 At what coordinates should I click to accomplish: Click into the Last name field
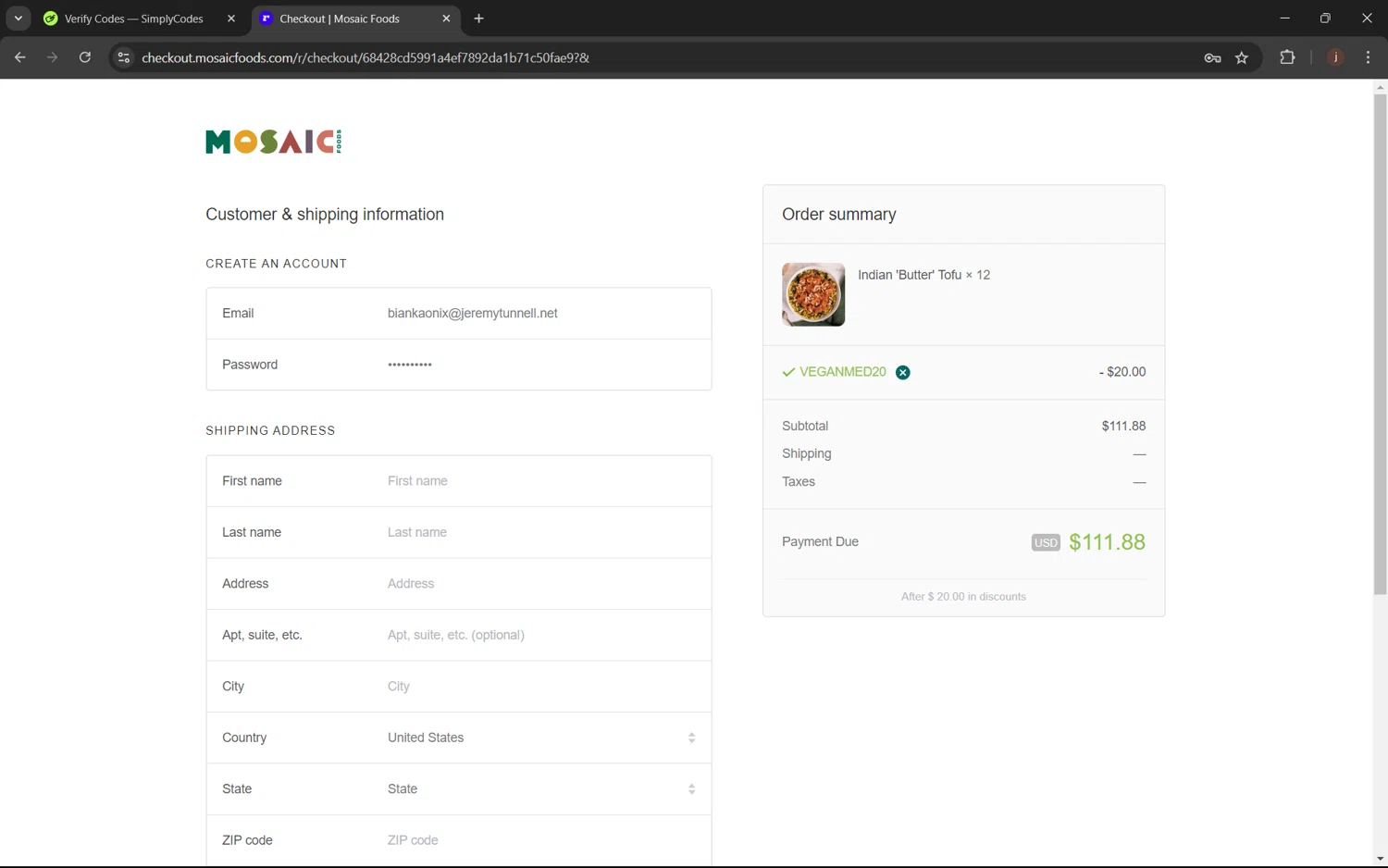[x=541, y=532]
